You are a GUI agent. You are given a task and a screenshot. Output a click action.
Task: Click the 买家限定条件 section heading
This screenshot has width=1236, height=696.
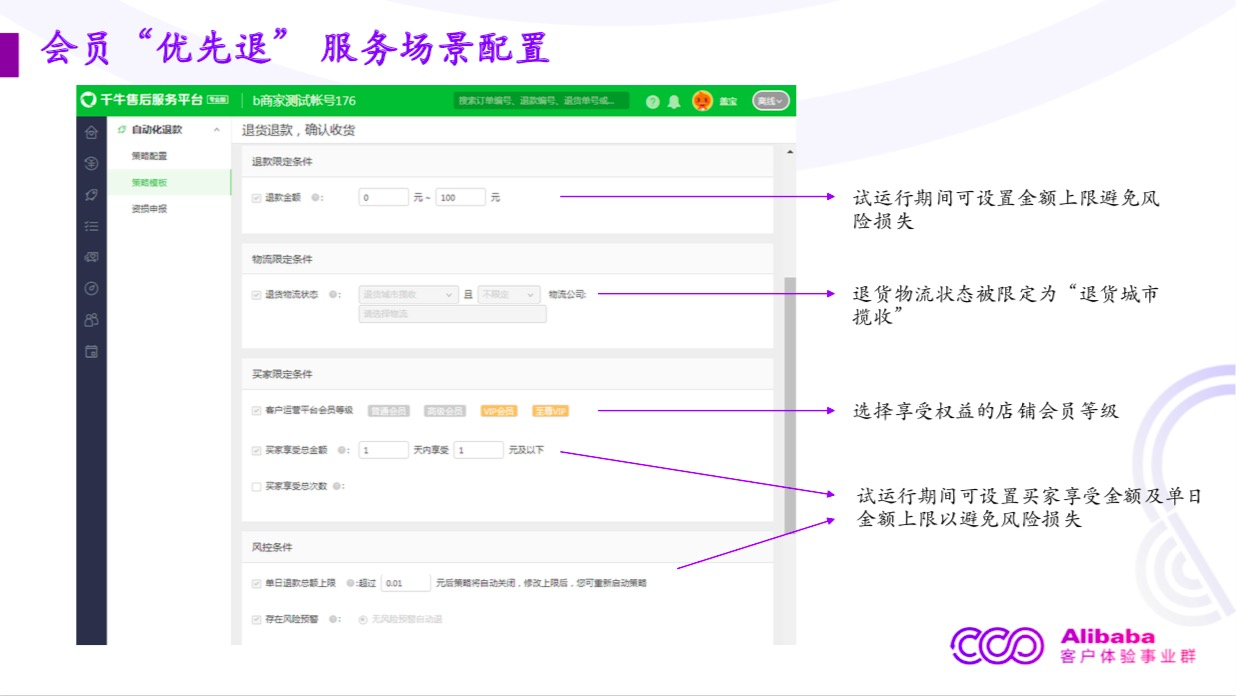pyautogui.click(x=282, y=374)
